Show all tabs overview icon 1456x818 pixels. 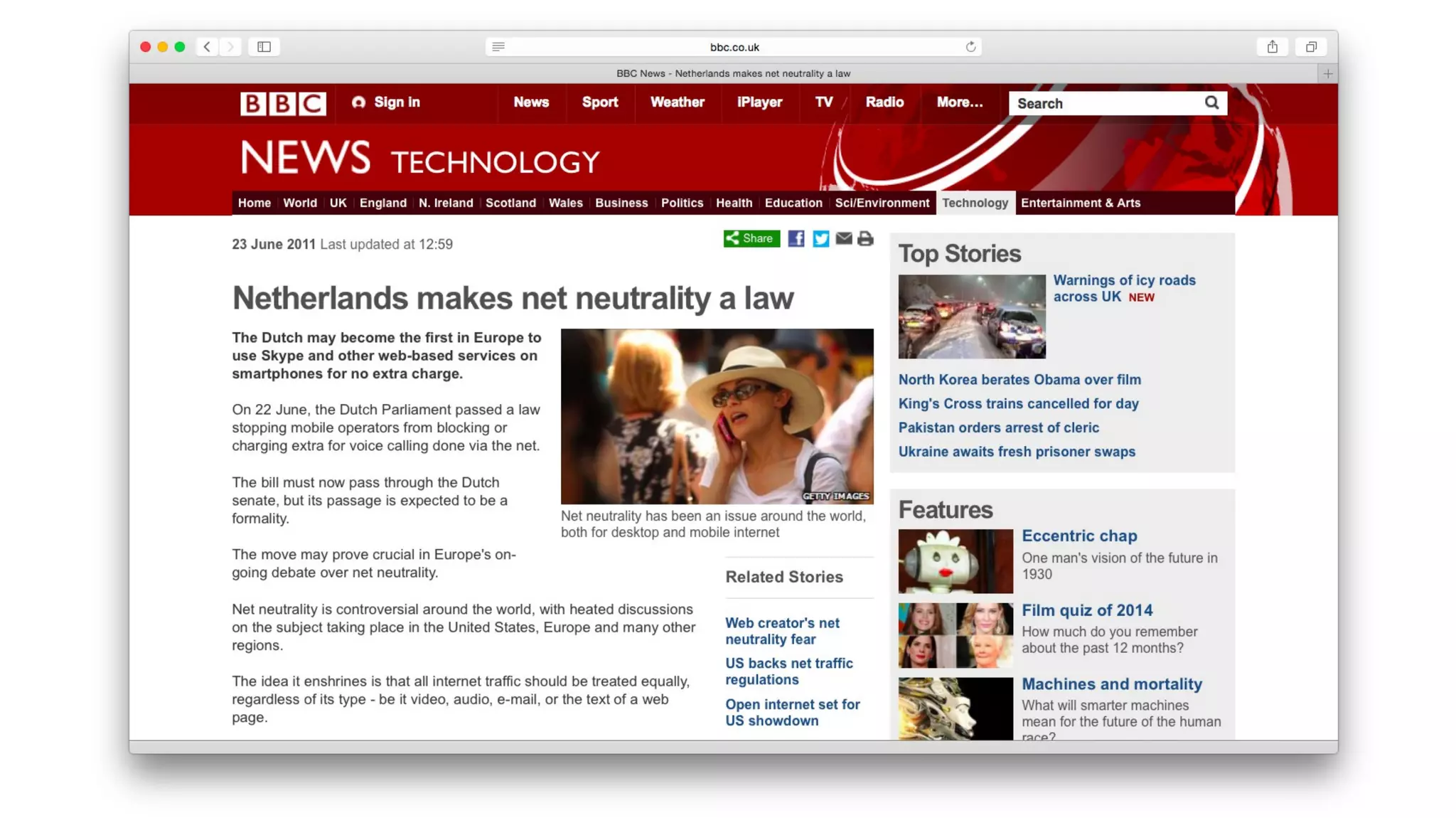(x=1311, y=47)
